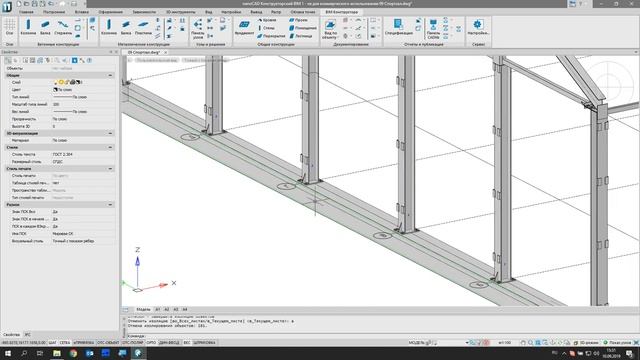Select the Стены walls tool
This screenshot has height=360, width=640.
tap(267, 28)
